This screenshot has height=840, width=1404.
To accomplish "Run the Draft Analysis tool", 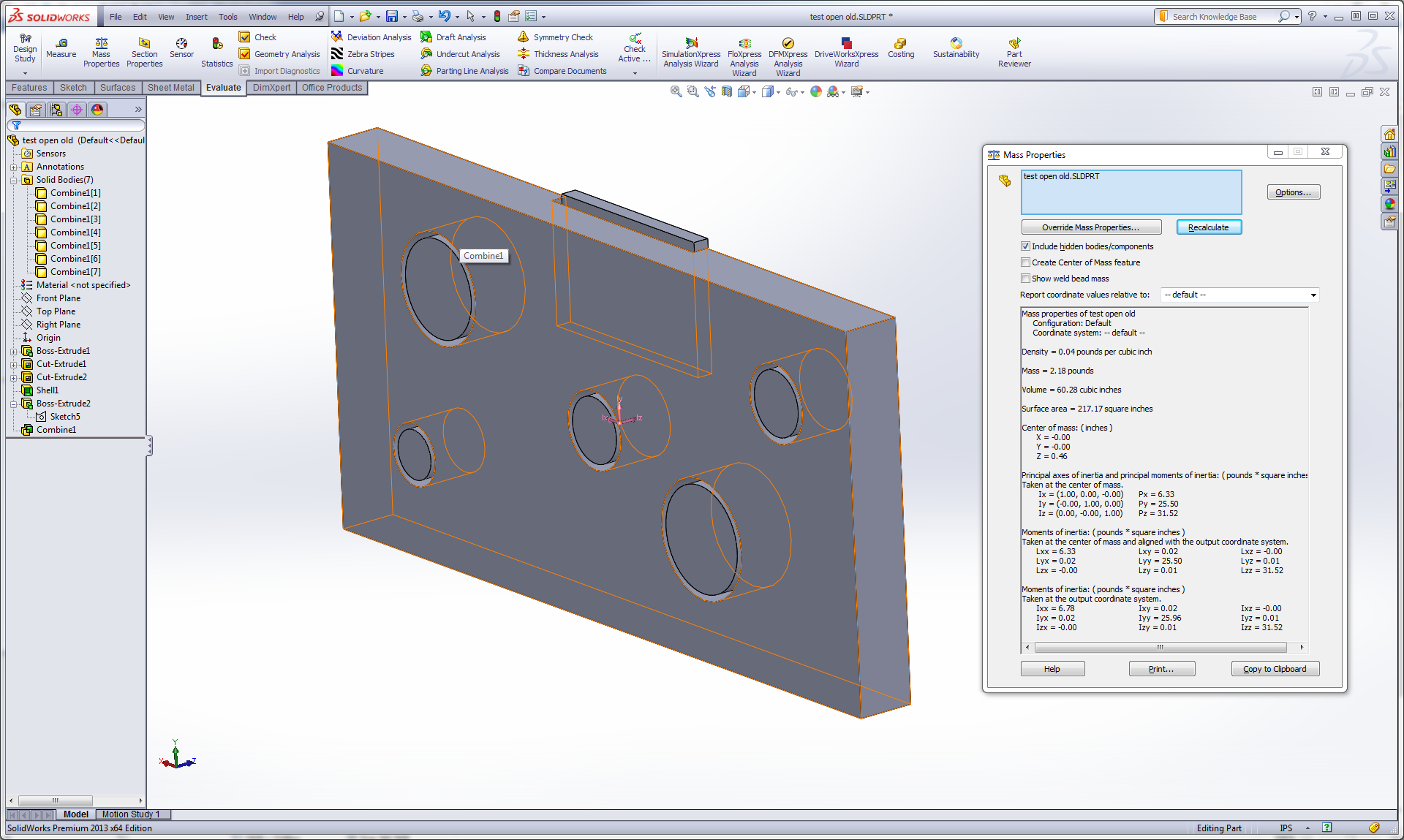I will pos(460,37).
